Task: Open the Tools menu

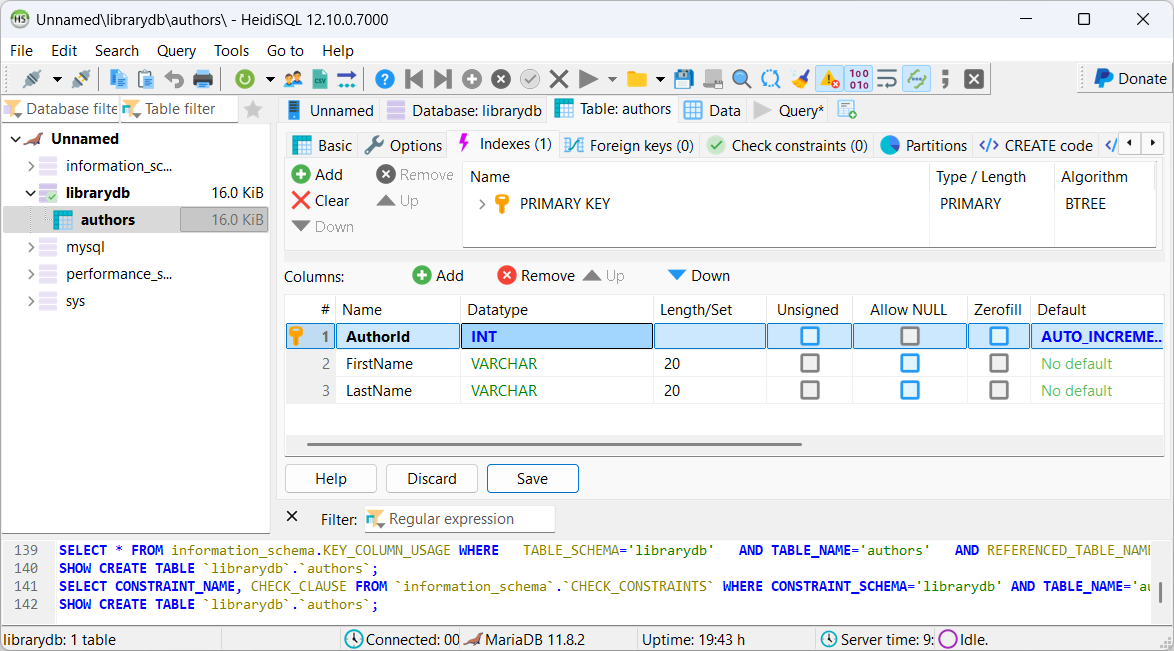Action: click(231, 50)
